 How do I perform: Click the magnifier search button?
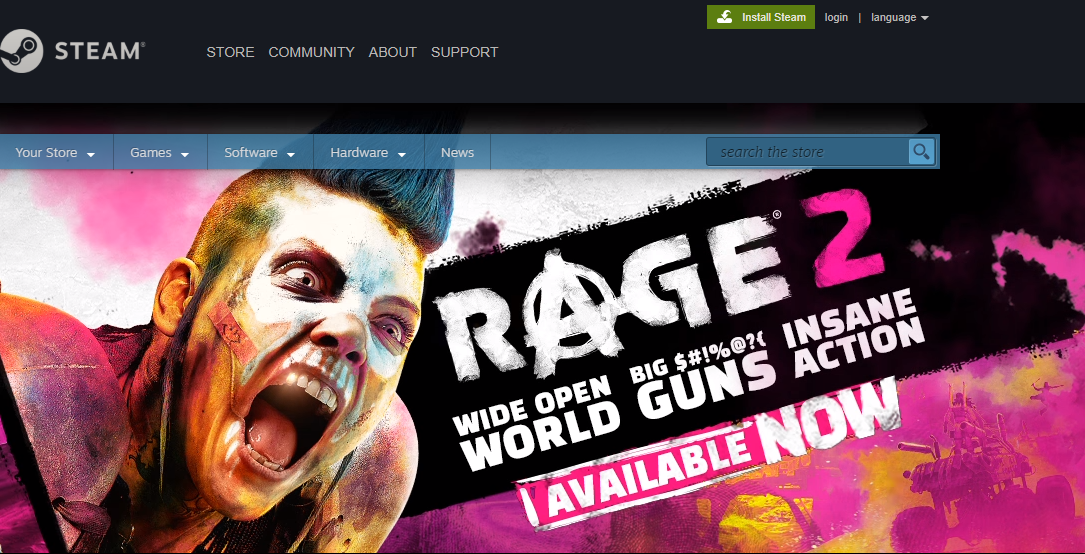click(921, 151)
